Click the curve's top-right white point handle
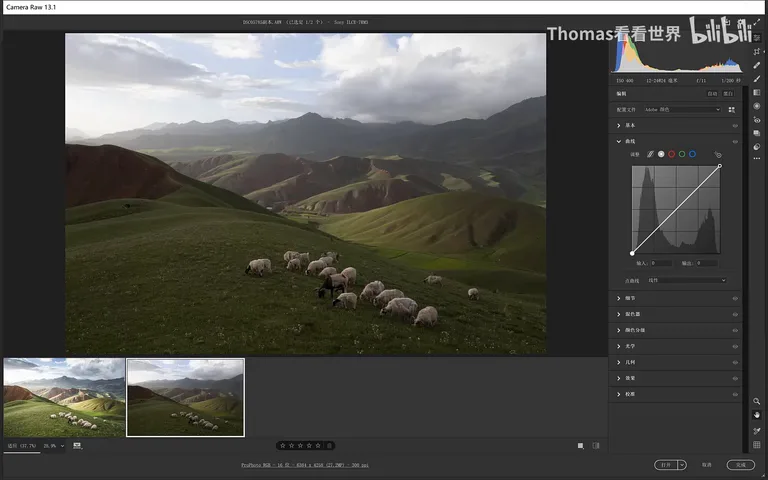Screen dimensions: 768x480 tap(720, 166)
